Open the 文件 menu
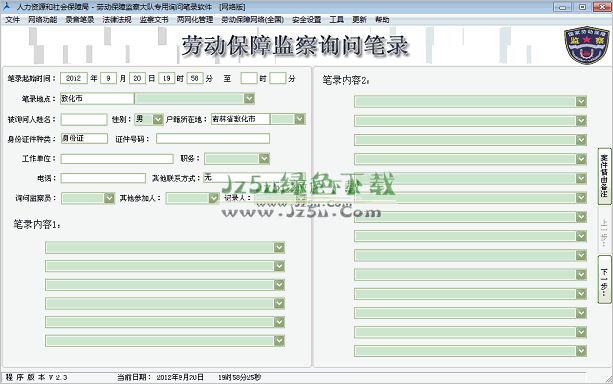613x384 pixels. coord(13,20)
